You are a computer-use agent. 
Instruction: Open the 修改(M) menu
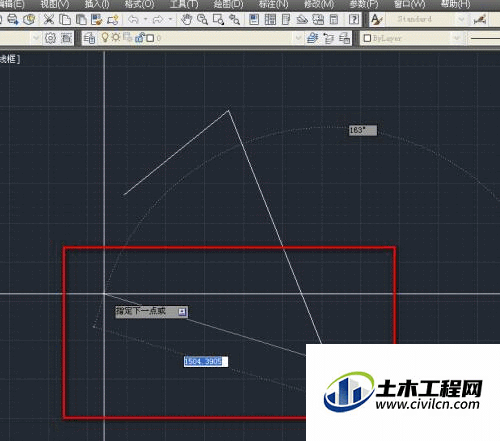pyautogui.click(x=319, y=4)
